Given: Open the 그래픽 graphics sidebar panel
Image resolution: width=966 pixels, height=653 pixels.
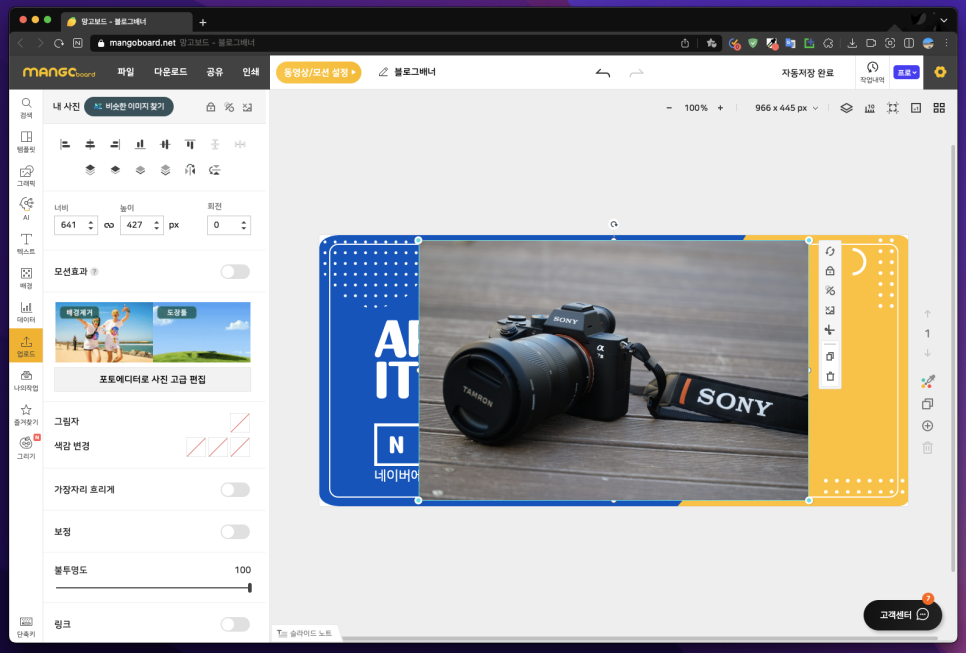Looking at the screenshot, I should click(26, 176).
